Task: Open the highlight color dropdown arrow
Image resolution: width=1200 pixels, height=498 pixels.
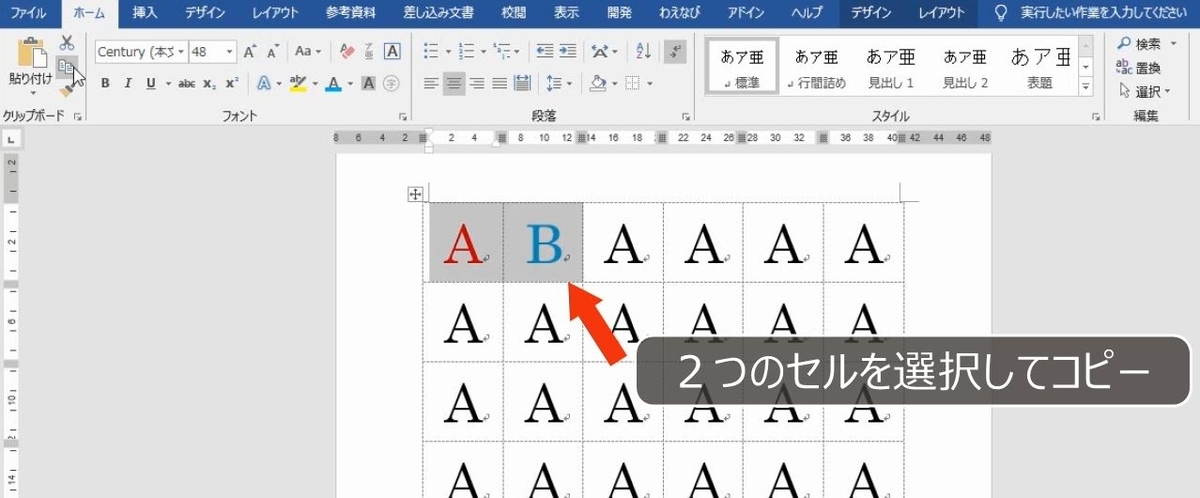Action: pos(314,84)
